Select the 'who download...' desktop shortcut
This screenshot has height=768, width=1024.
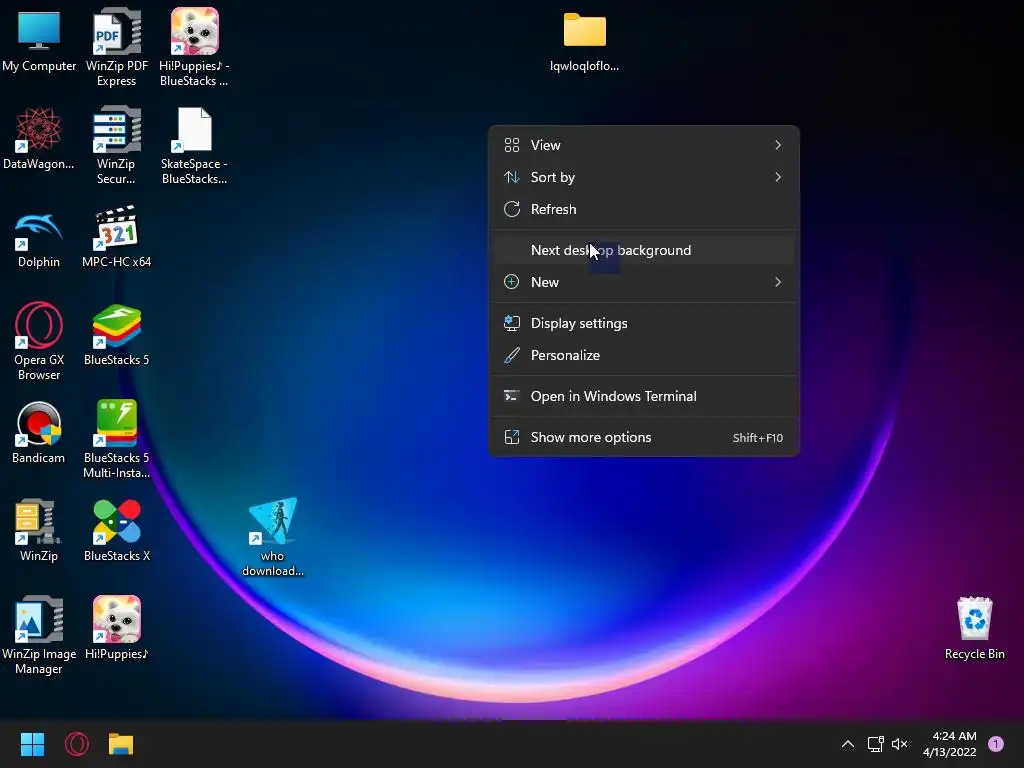click(272, 537)
